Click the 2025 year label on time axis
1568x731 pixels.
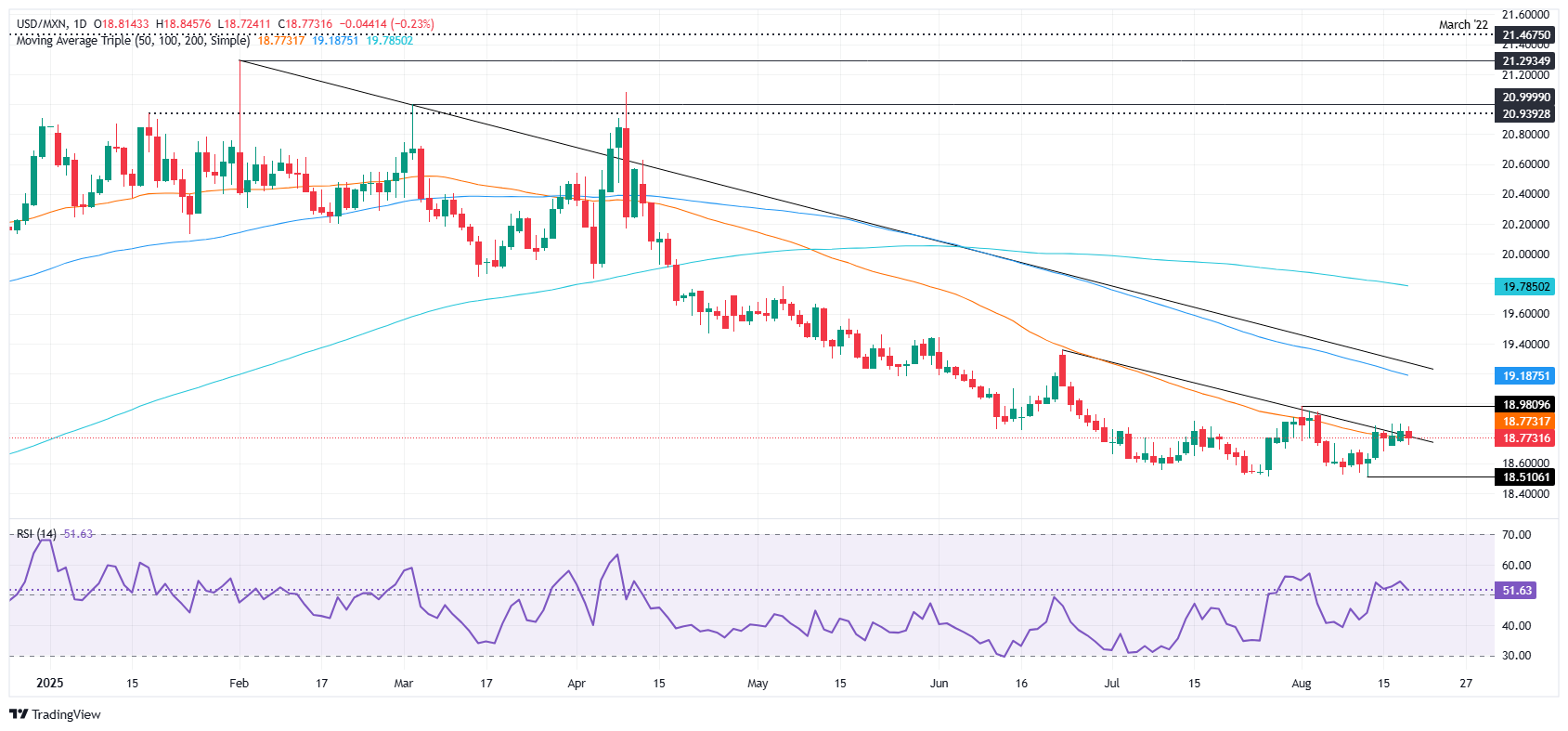click(x=49, y=684)
